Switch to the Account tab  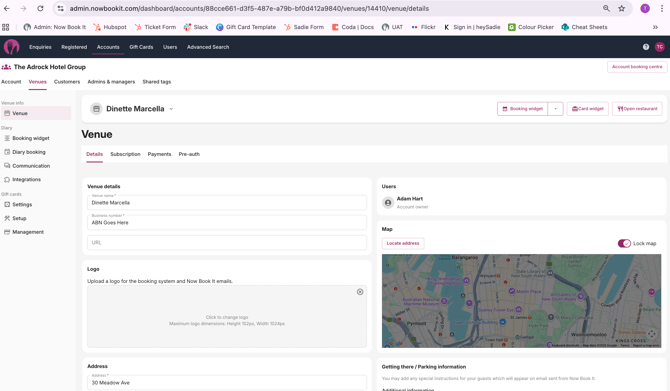(x=11, y=82)
